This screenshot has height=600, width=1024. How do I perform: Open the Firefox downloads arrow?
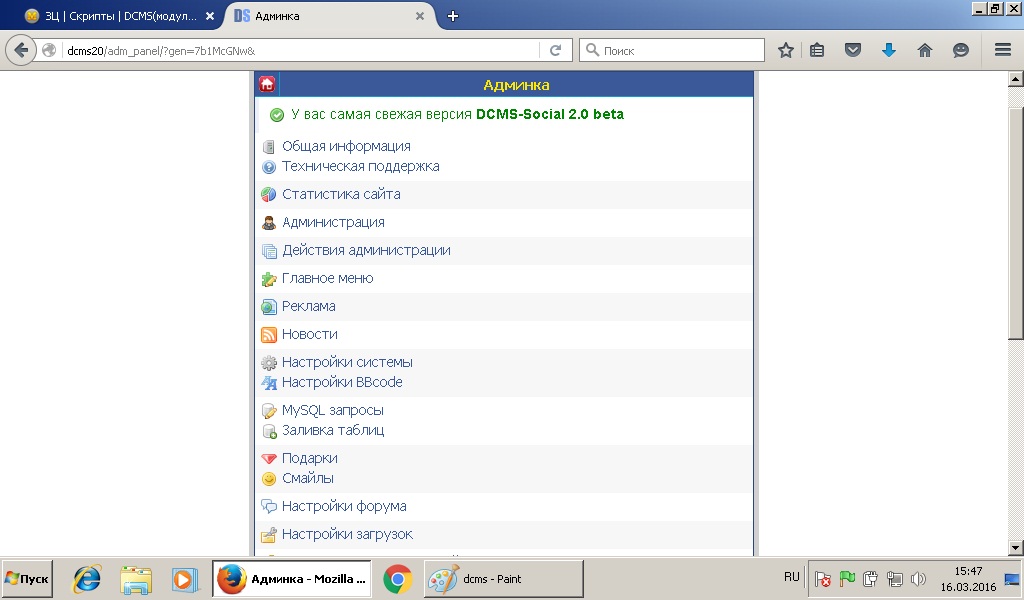click(x=889, y=50)
